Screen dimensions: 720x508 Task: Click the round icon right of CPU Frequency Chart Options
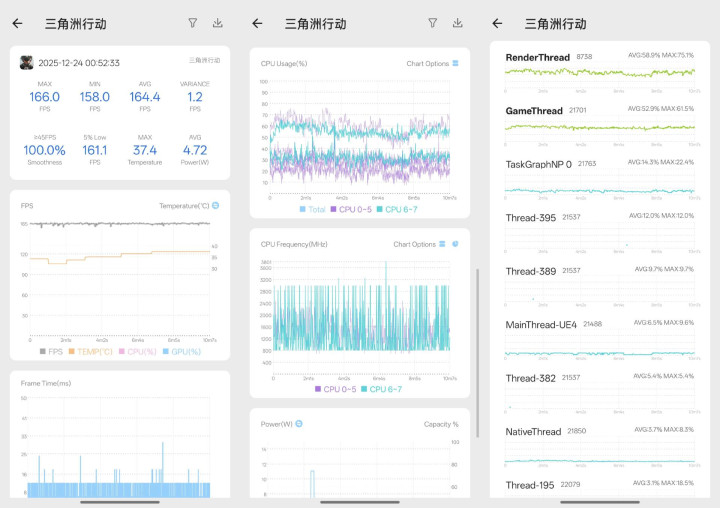point(455,244)
